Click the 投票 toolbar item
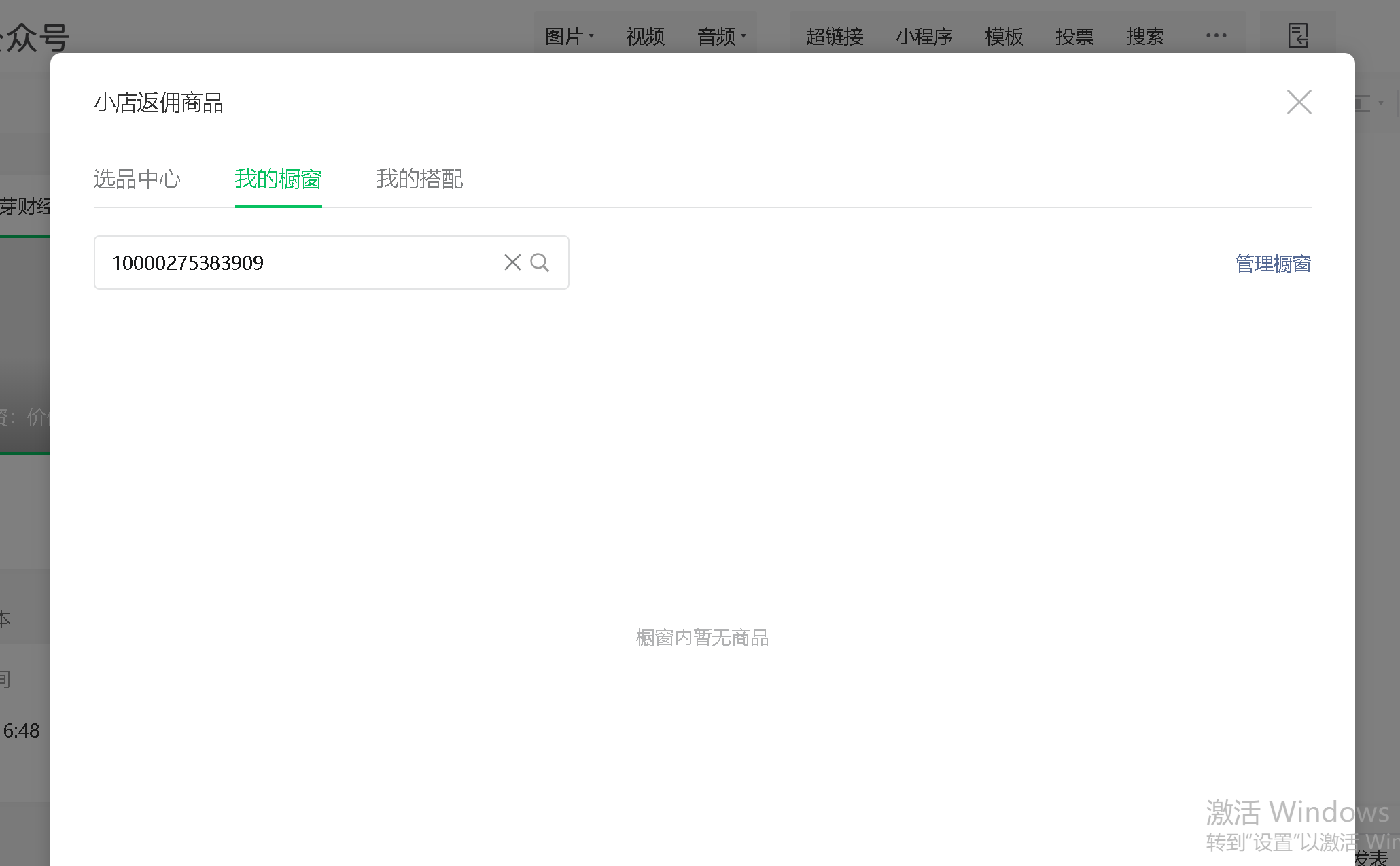This screenshot has height=866, width=1400. 1074,36
